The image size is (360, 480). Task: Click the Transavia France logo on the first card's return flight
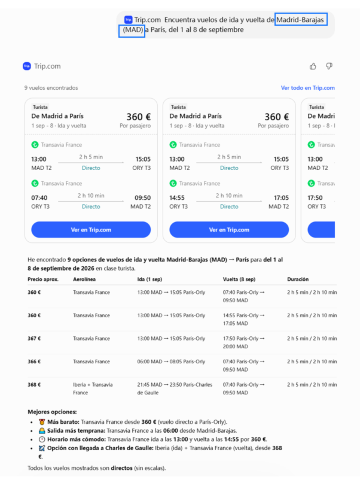coord(35,183)
